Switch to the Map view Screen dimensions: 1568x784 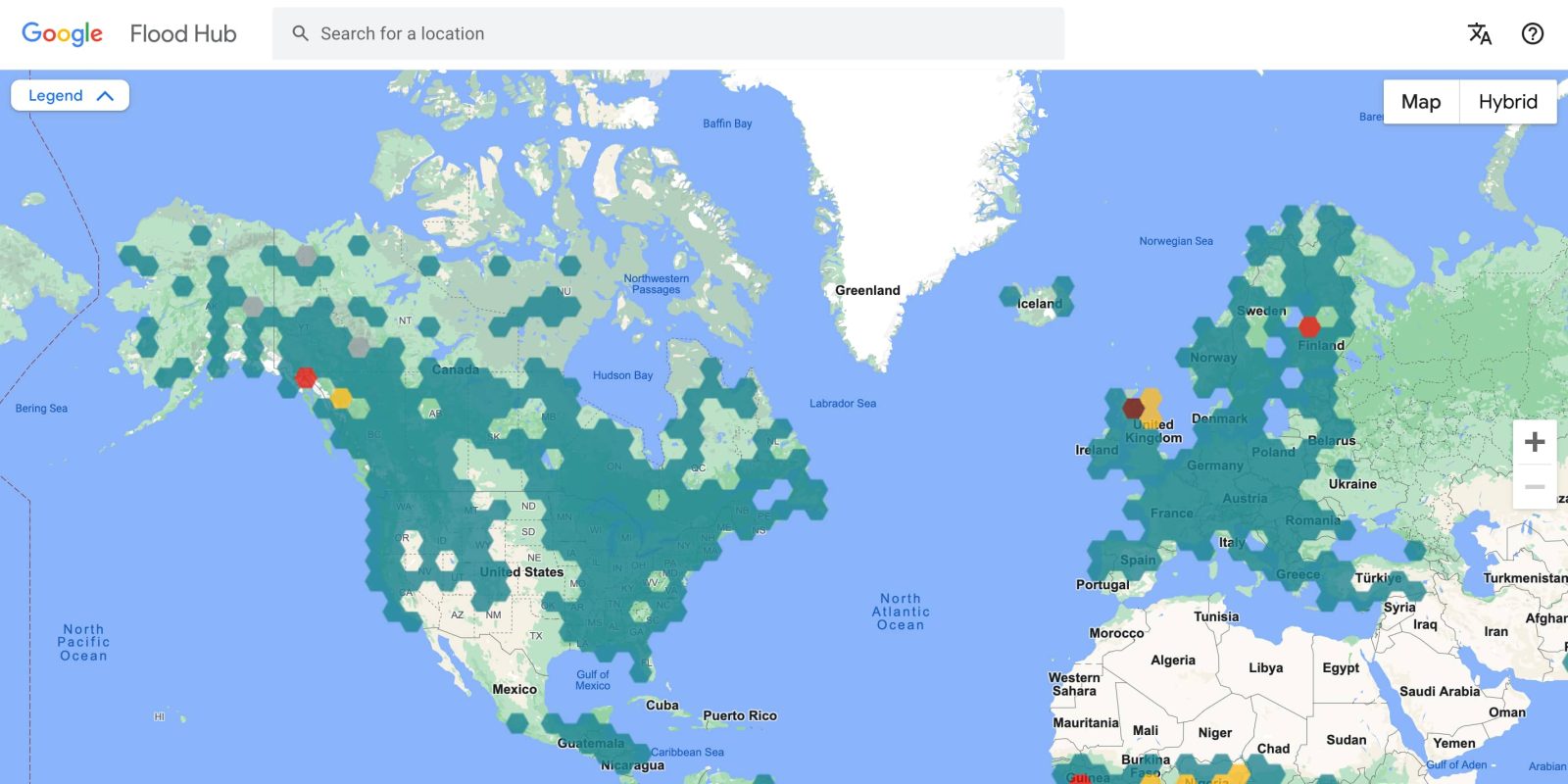[x=1420, y=102]
